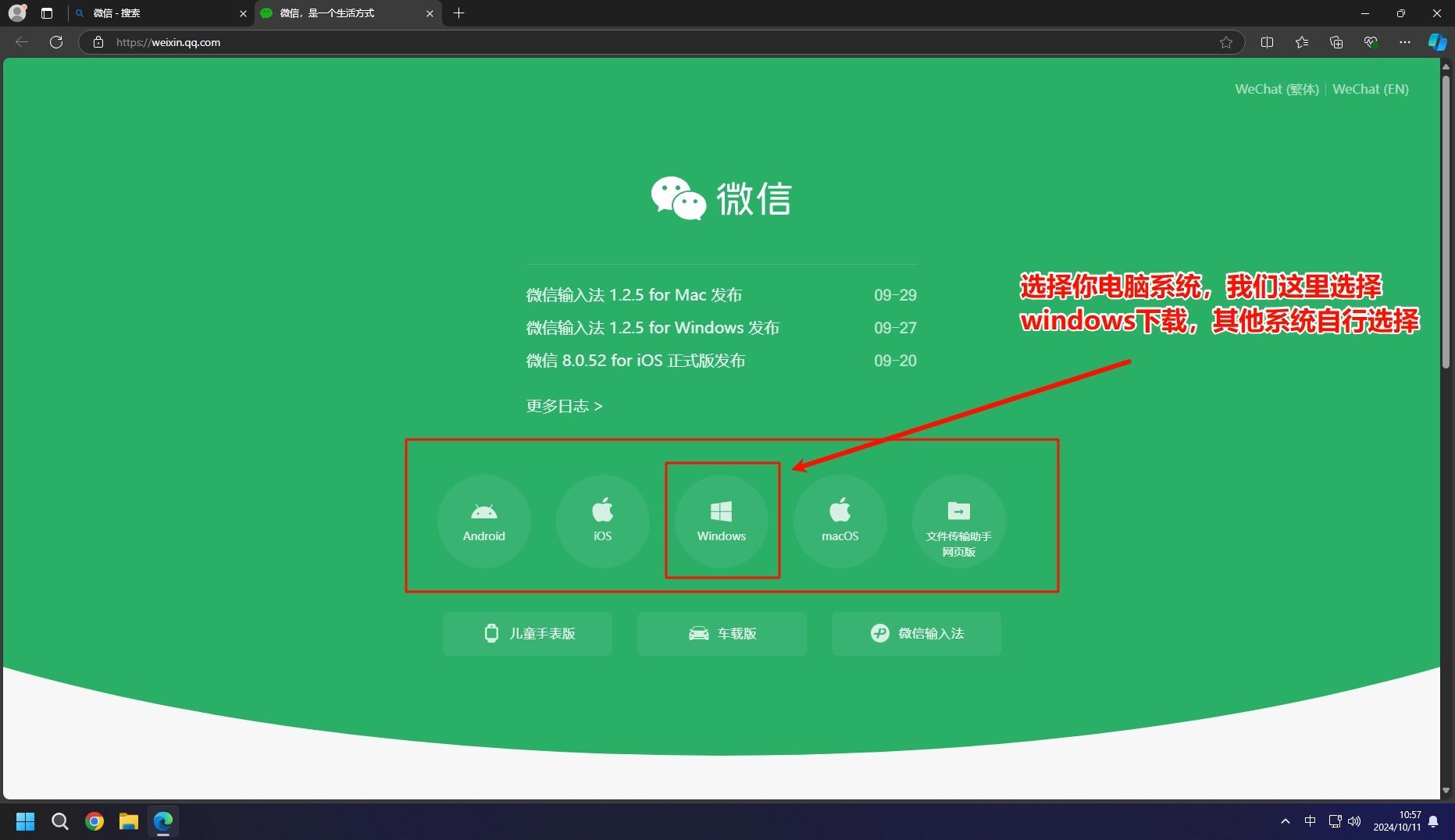
Task: Open the browser Collections icon
Action: (1336, 42)
